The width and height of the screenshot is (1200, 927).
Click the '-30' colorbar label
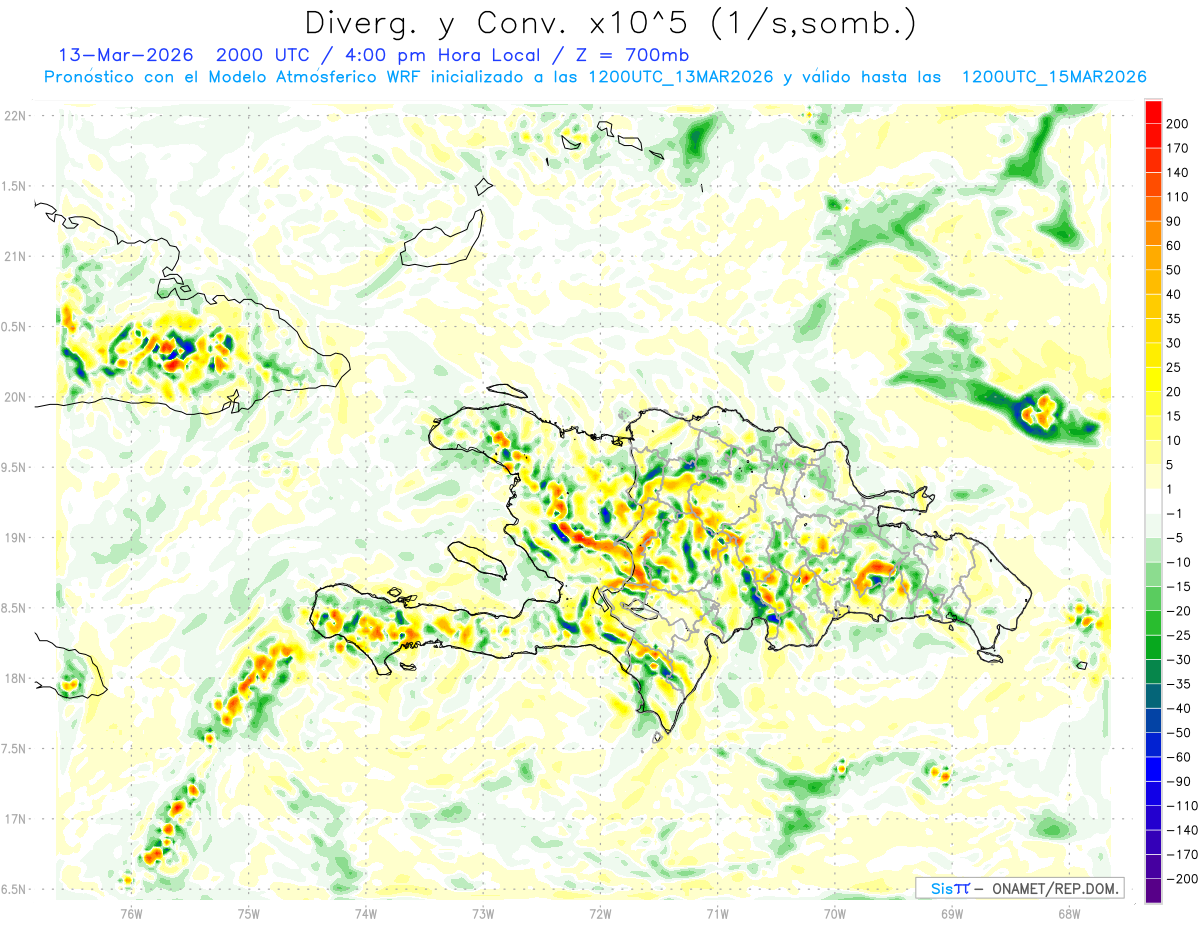(1179, 660)
